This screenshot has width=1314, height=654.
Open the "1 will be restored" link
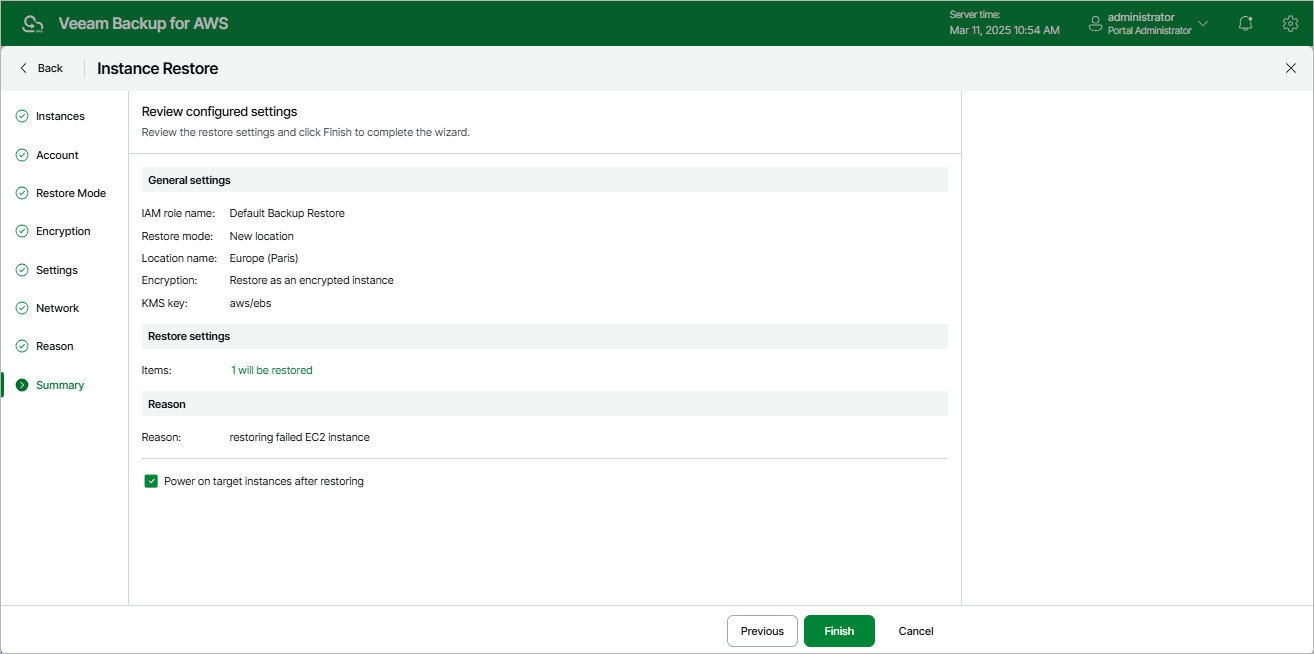pos(271,369)
